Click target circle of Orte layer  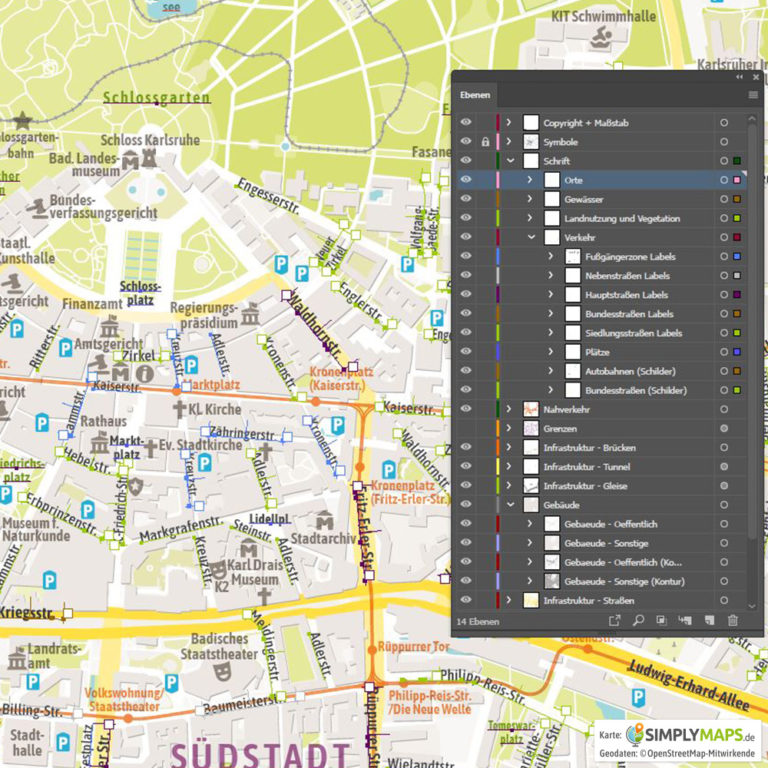[724, 180]
